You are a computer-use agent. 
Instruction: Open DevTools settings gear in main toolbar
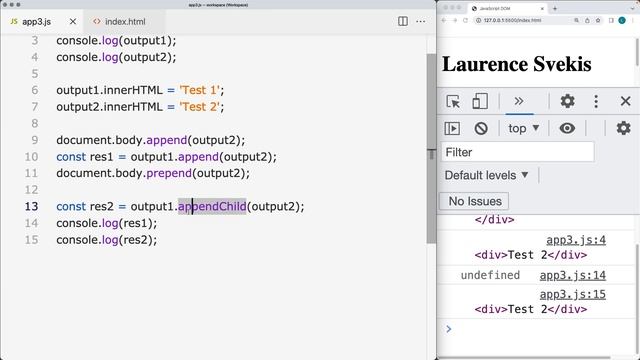tap(567, 101)
